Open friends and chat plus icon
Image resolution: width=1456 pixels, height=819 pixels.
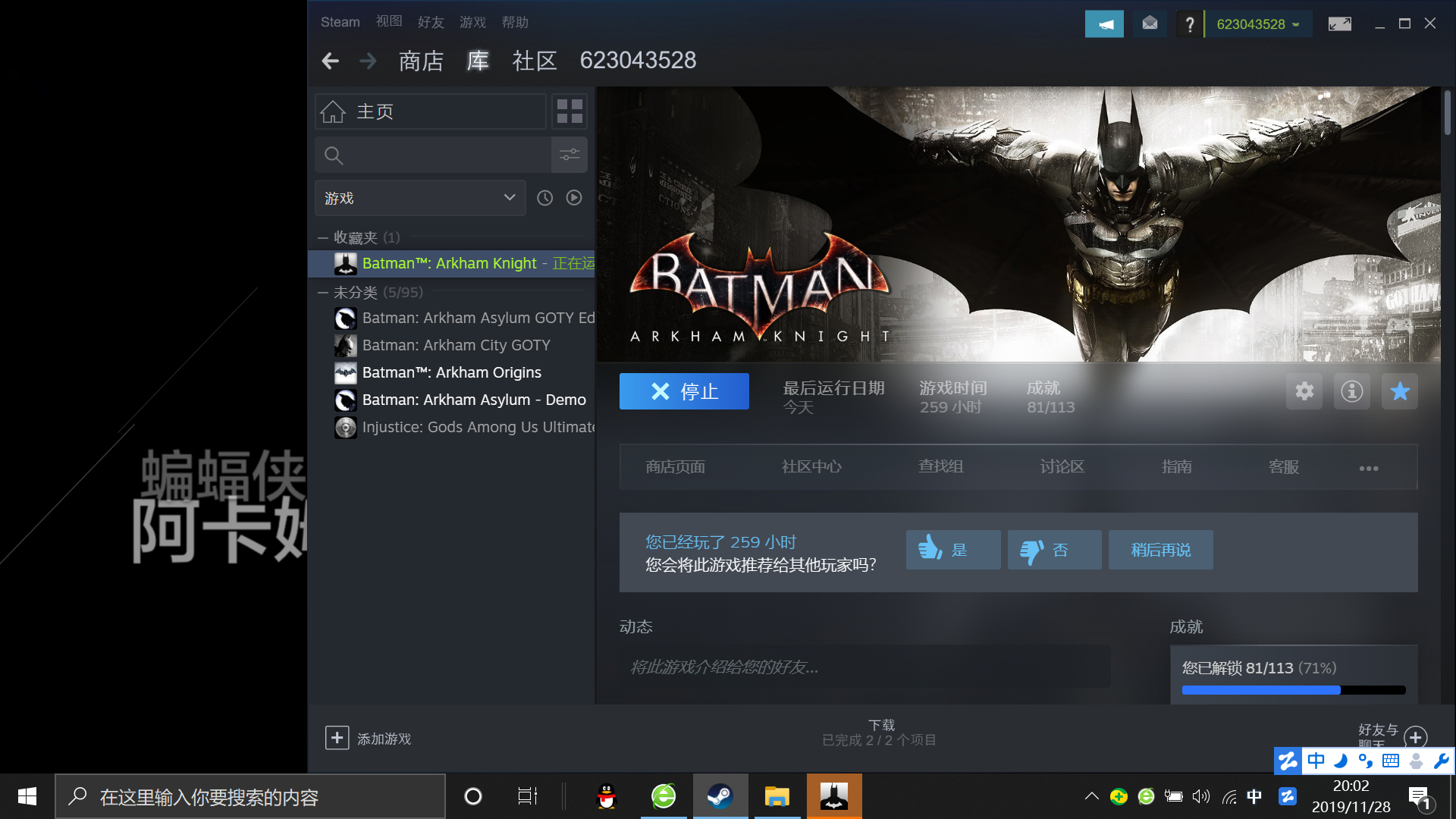click(x=1416, y=737)
